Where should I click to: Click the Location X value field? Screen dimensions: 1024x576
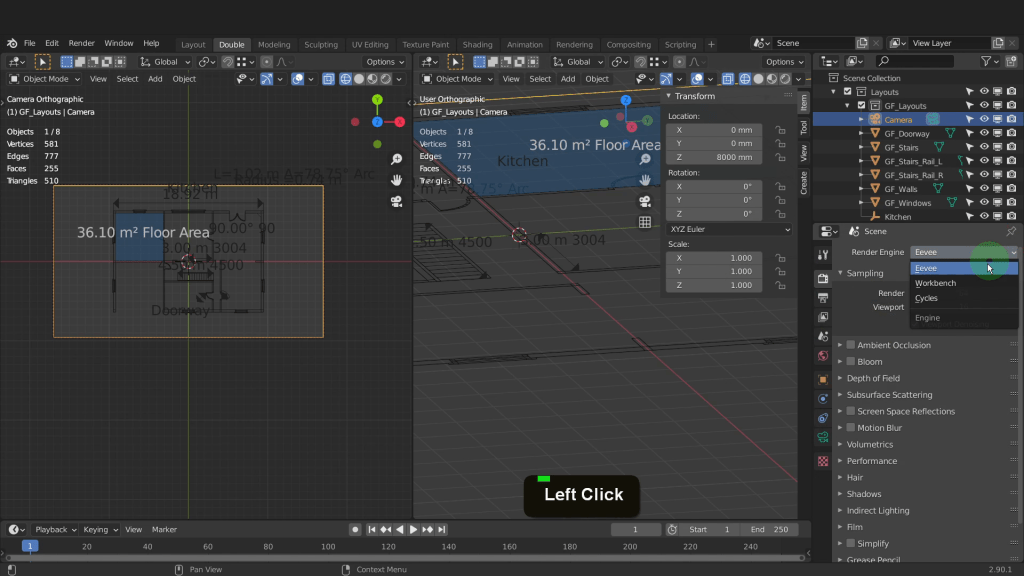[x=714, y=130]
